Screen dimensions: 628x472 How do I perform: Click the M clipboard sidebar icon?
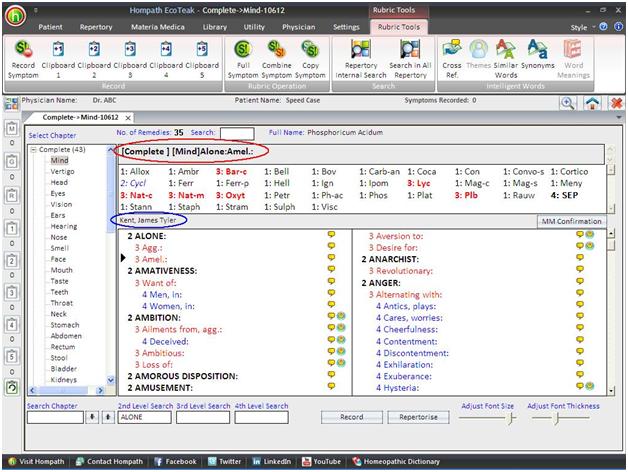click(x=12, y=129)
